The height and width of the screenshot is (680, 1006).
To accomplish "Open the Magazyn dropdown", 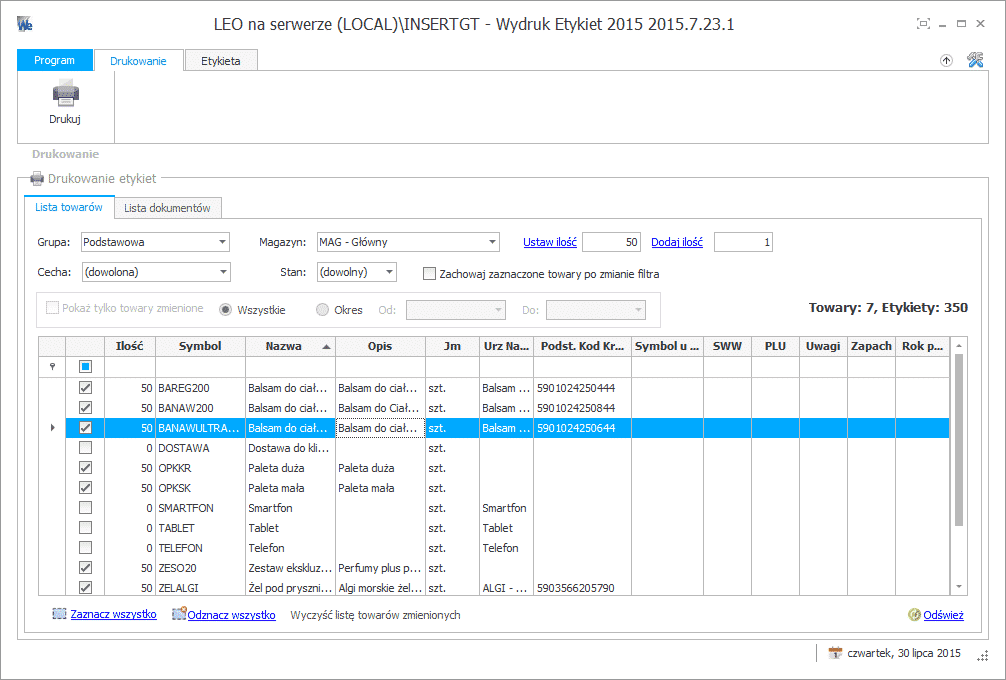I will click(492, 242).
